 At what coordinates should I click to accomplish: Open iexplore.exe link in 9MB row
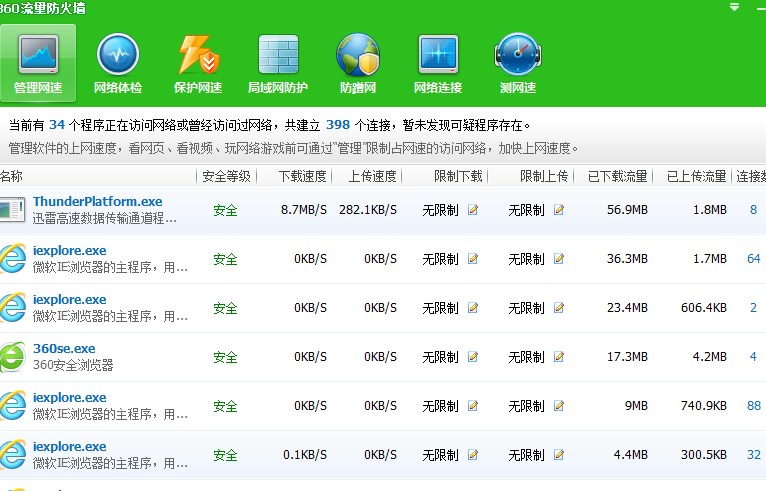point(69,398)
